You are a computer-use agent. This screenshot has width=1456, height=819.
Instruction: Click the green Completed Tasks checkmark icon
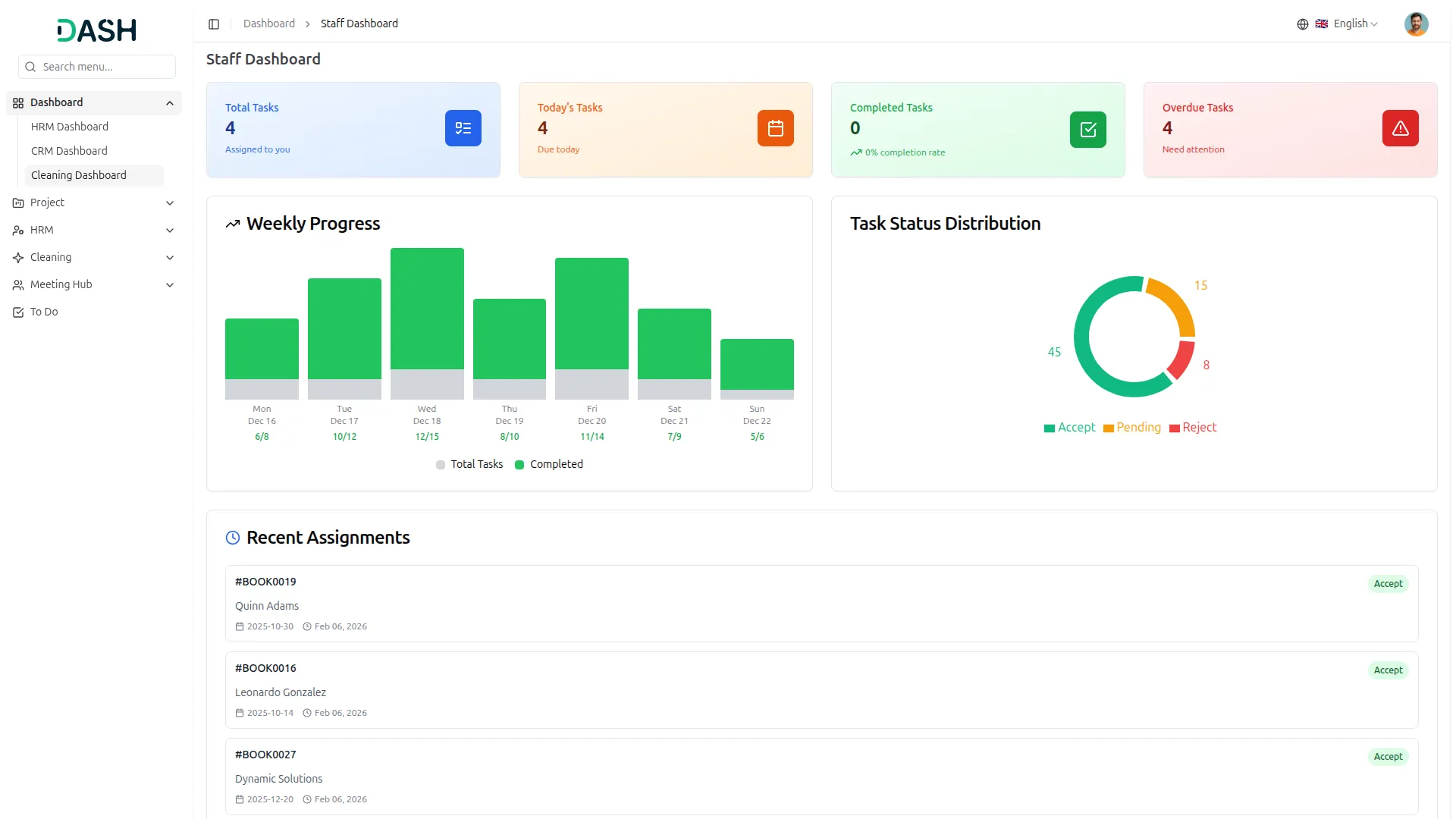click(x=1087, y=130)
